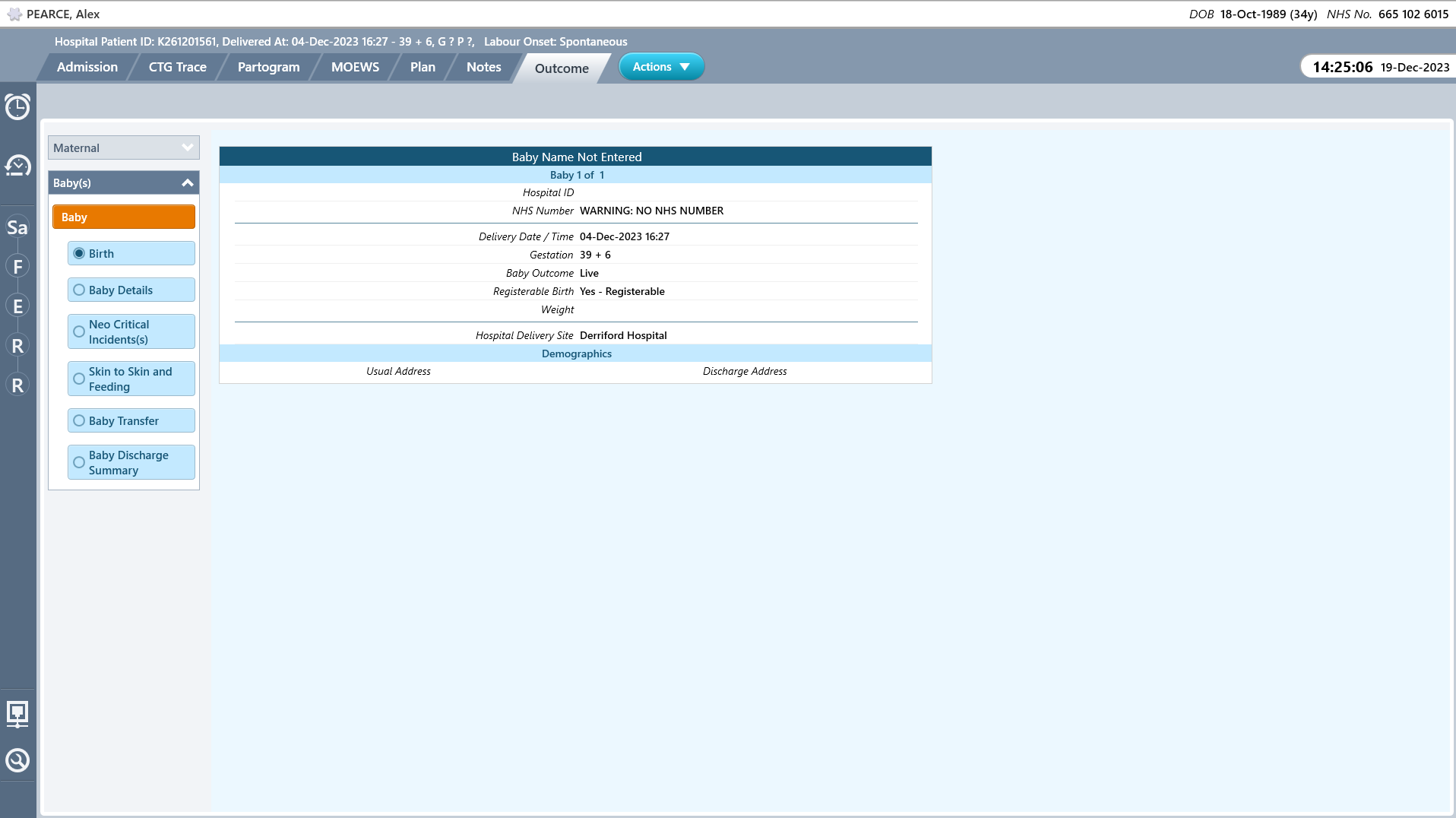Select the second R sidebar step
The width and height of the screenshot is (1456, 818).
tap(17, 385)
